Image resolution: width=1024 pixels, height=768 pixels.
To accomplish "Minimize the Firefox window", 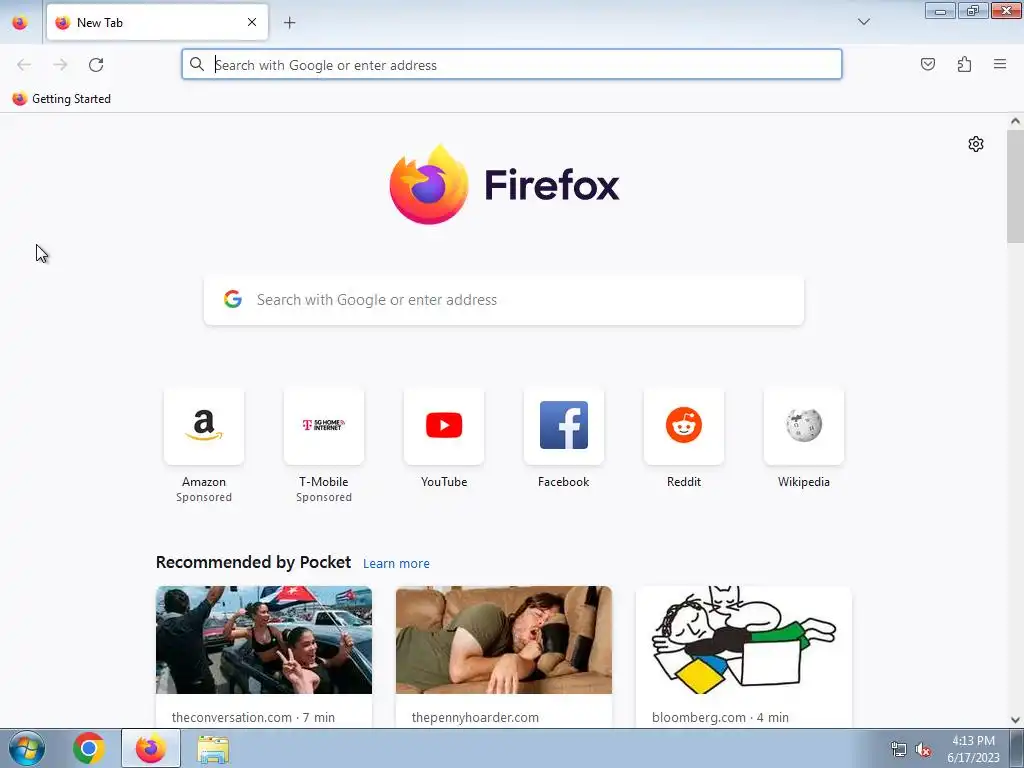I will (x=940, y=11).
